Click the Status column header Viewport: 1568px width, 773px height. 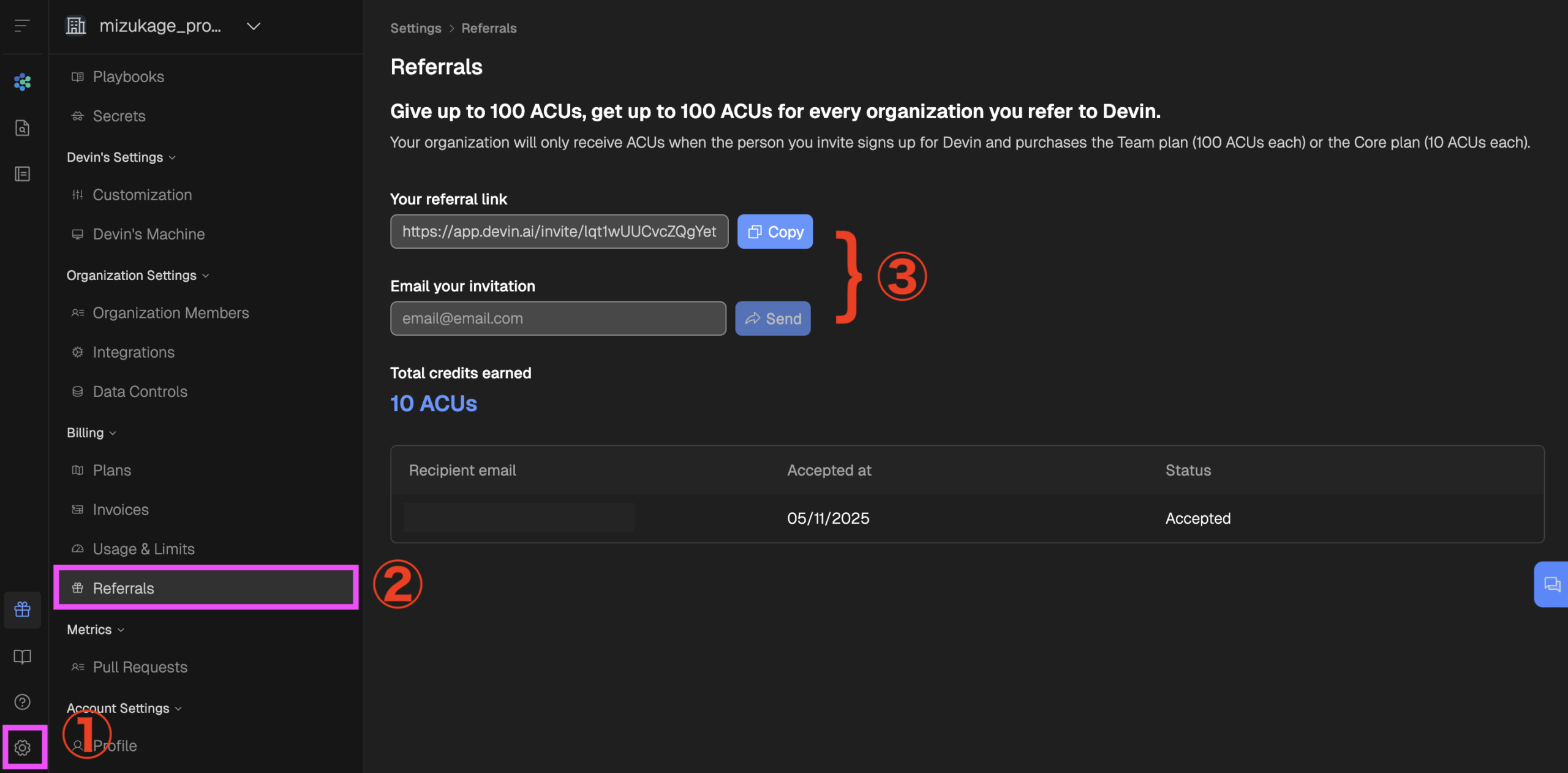tap(1188, 470)
